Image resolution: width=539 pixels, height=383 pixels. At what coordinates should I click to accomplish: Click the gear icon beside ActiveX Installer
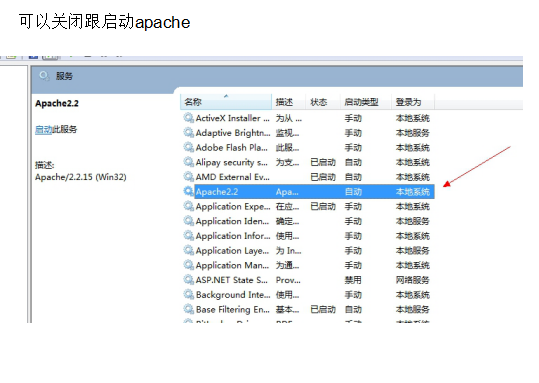pos(188,118)
